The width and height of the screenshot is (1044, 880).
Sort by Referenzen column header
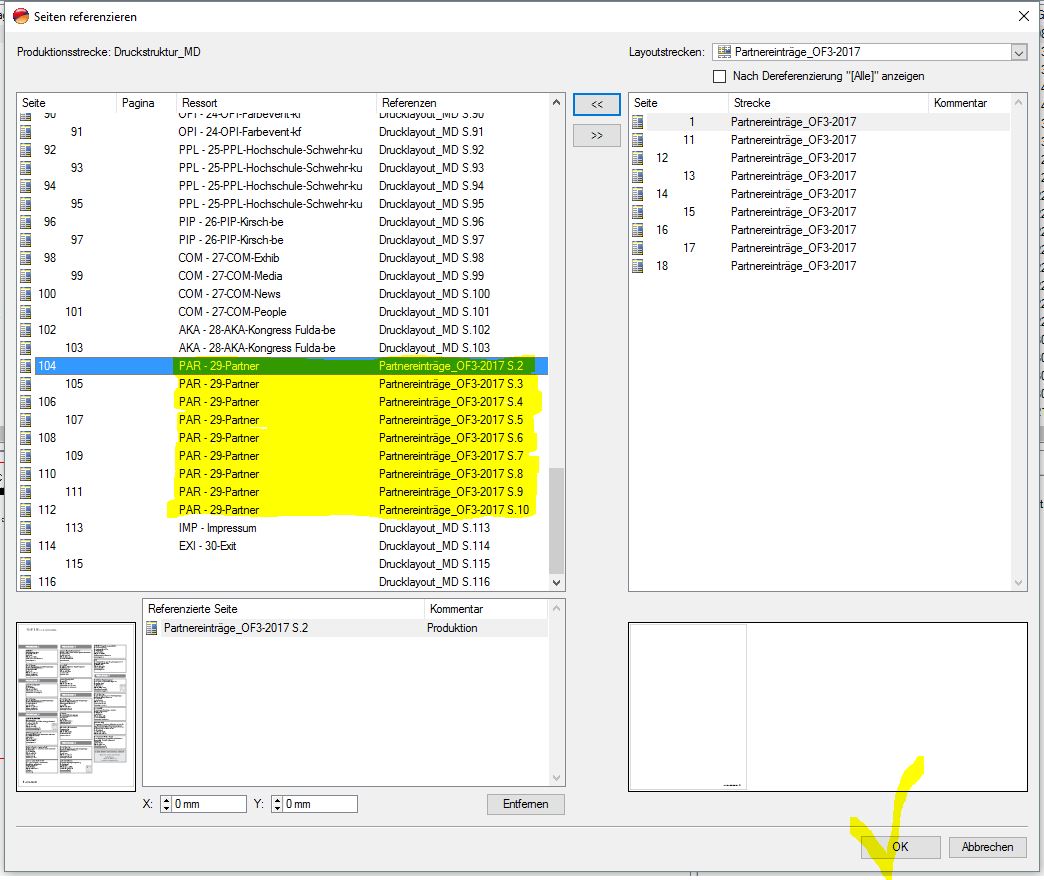462,103
